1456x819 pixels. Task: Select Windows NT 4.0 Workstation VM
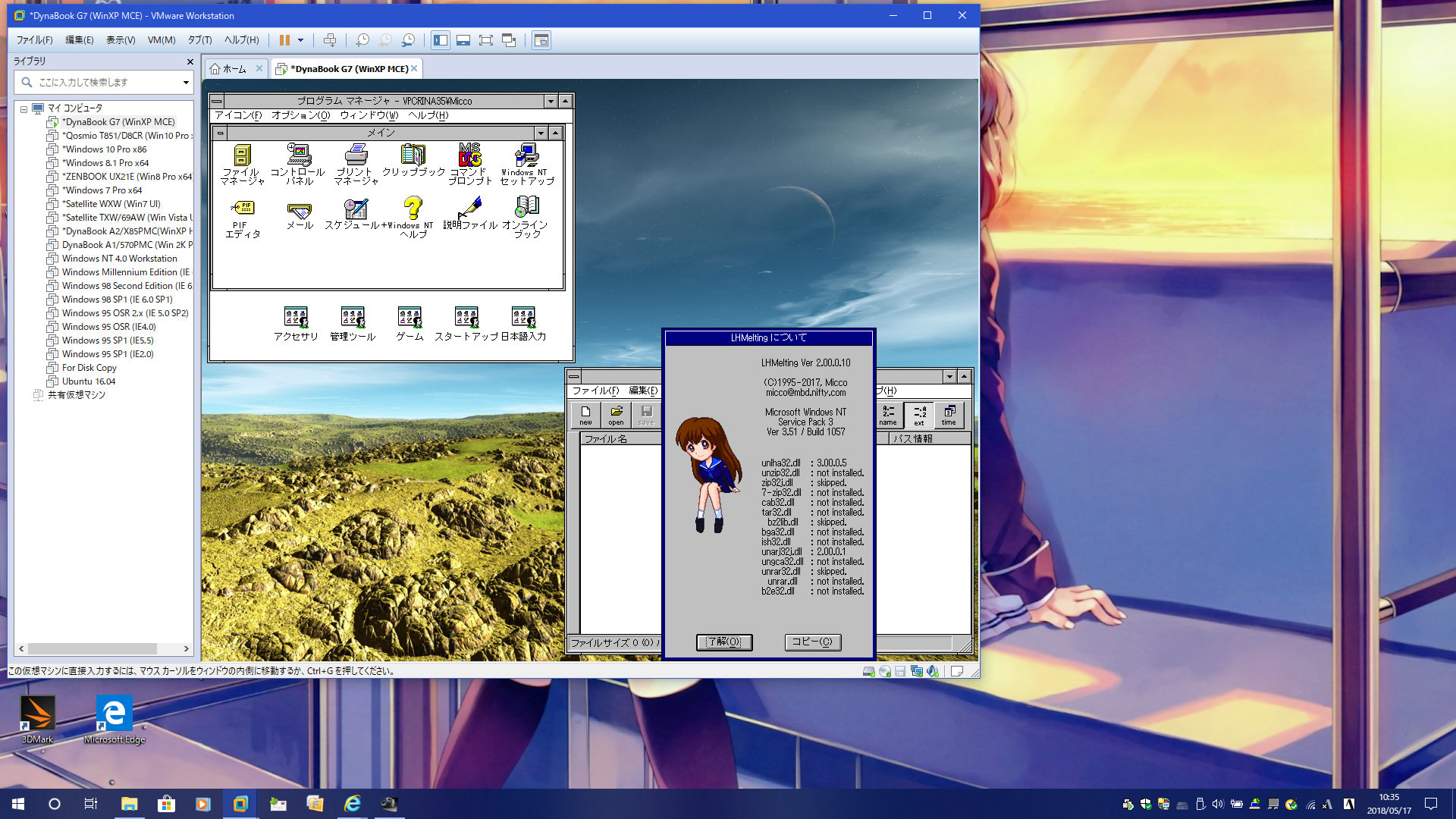click(119, 259)
